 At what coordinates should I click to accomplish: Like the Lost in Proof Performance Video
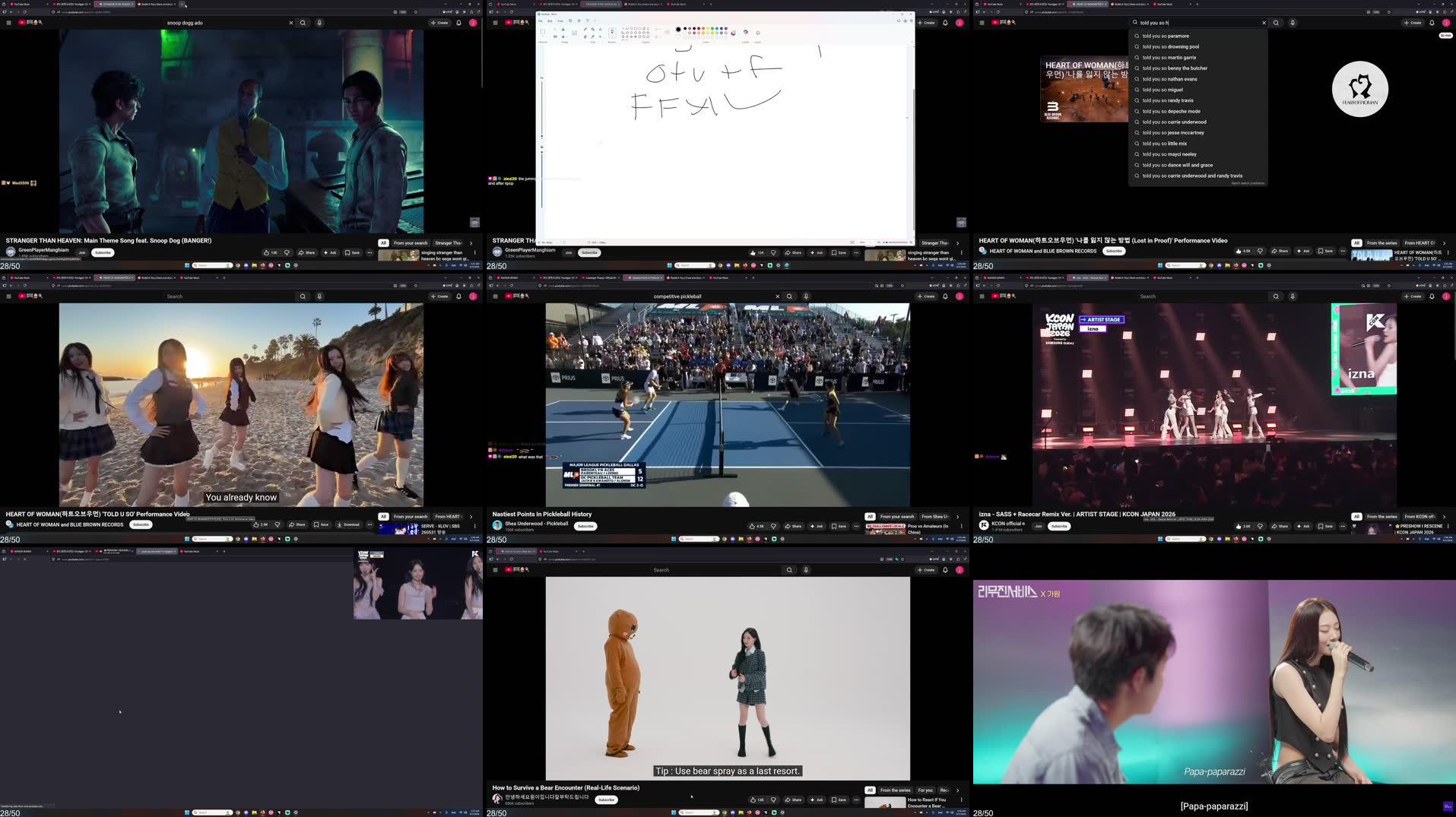[1243, 251]
